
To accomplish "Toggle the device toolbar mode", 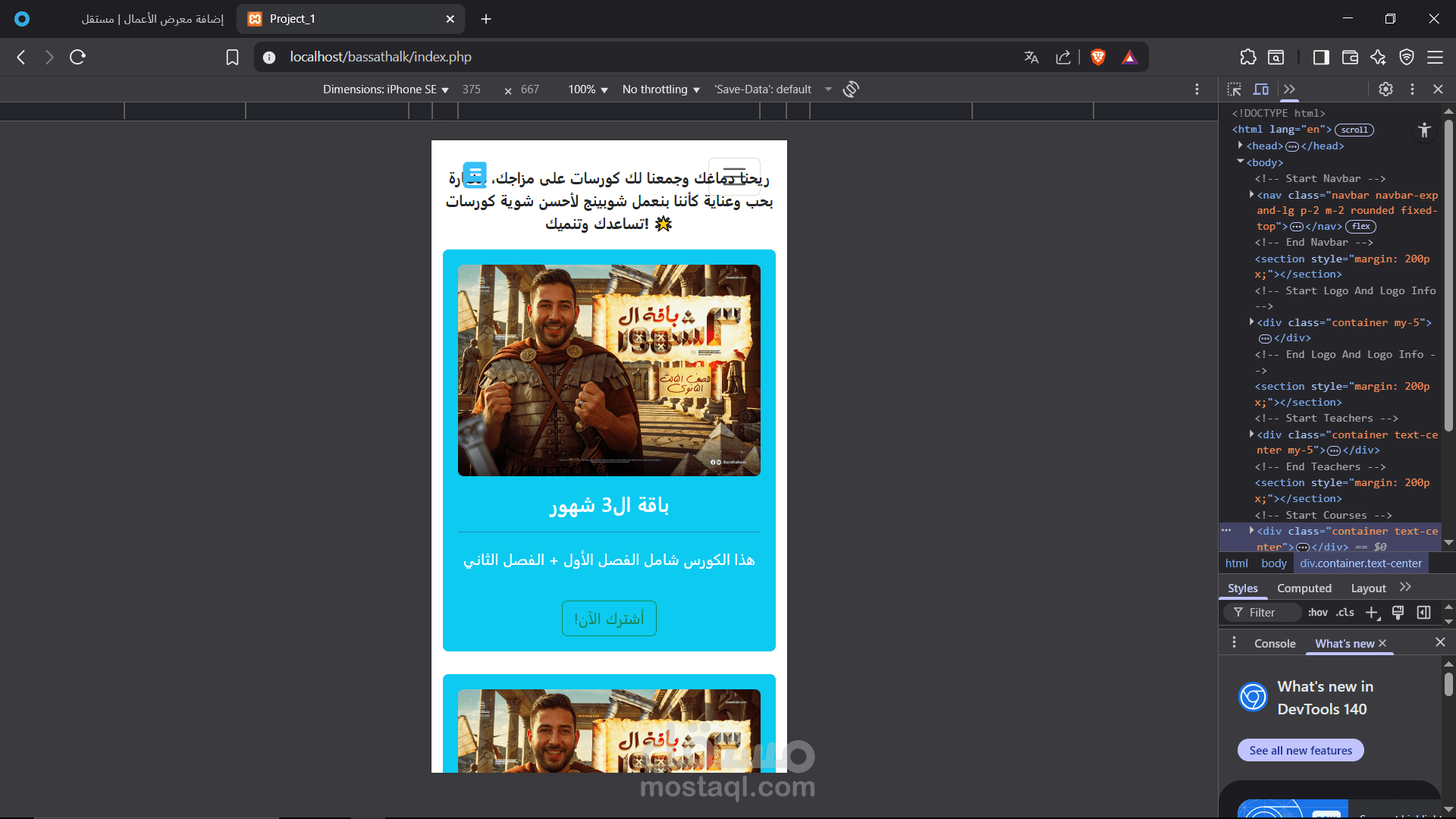I will (x=1261, y=89).
